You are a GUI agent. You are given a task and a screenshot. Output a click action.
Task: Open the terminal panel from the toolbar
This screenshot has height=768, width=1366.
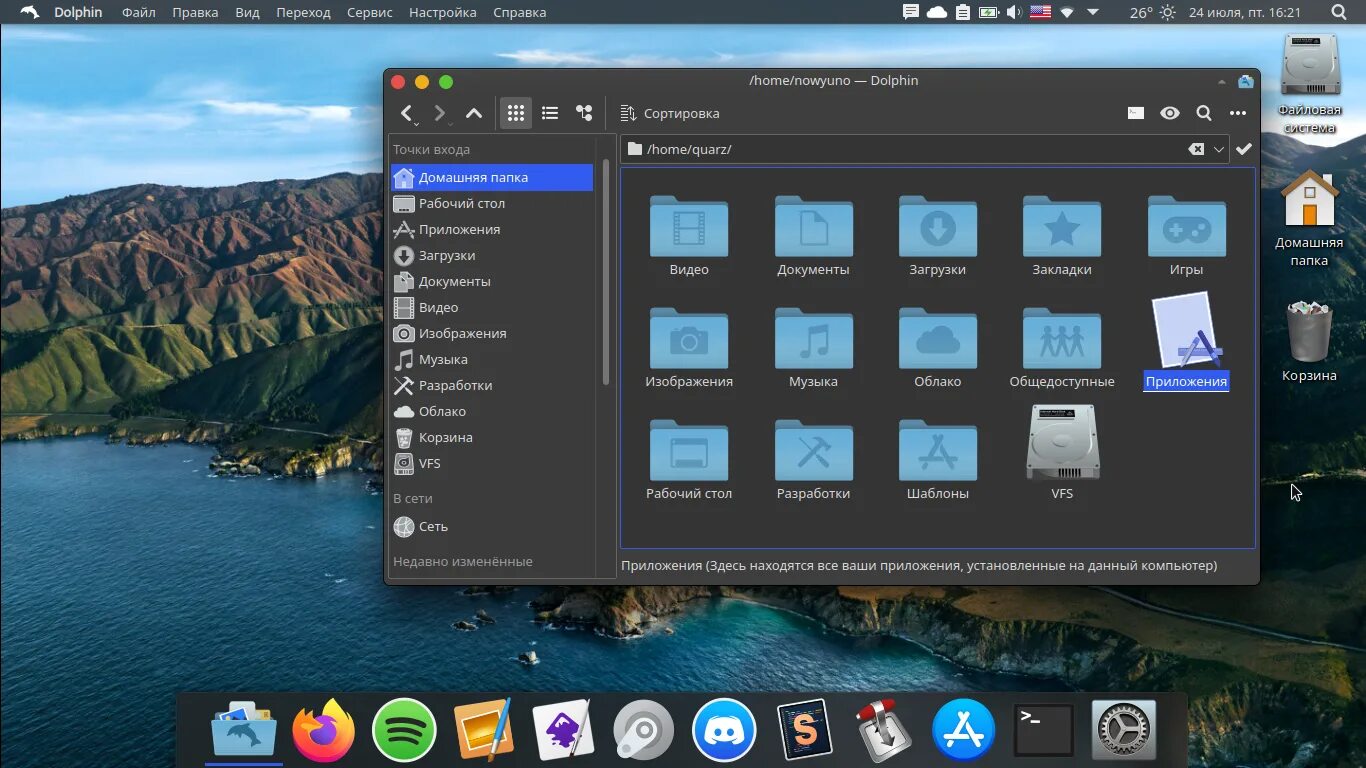pyautogui.click(x=1136, y=113)
